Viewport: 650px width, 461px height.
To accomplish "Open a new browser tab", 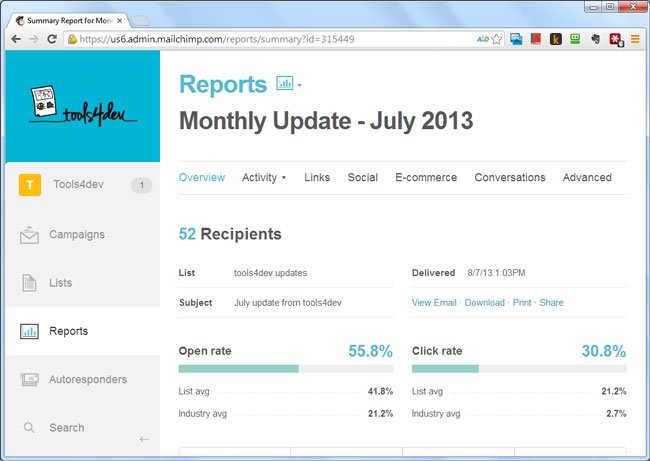I will coord(141,21).
